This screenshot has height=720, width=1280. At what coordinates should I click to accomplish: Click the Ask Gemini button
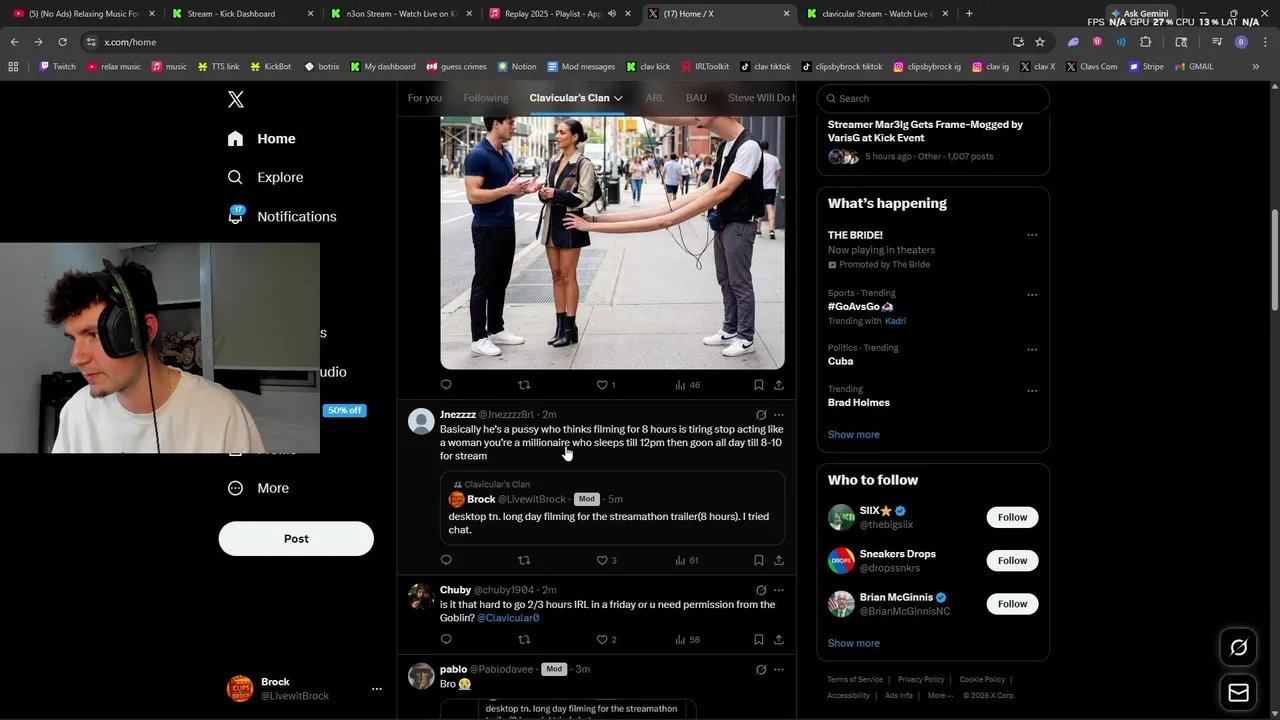(x=1140, y=13)
